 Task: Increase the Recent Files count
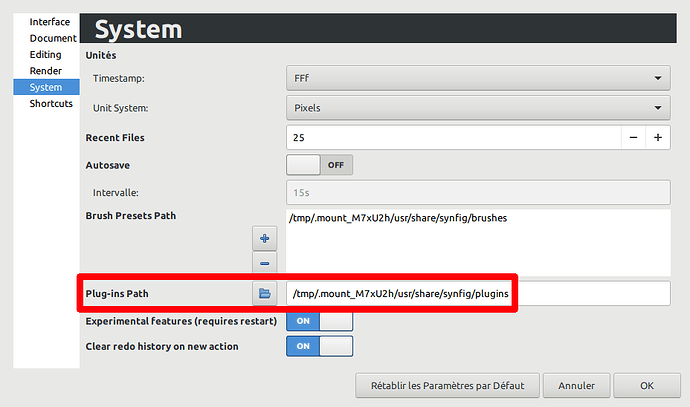657,137
